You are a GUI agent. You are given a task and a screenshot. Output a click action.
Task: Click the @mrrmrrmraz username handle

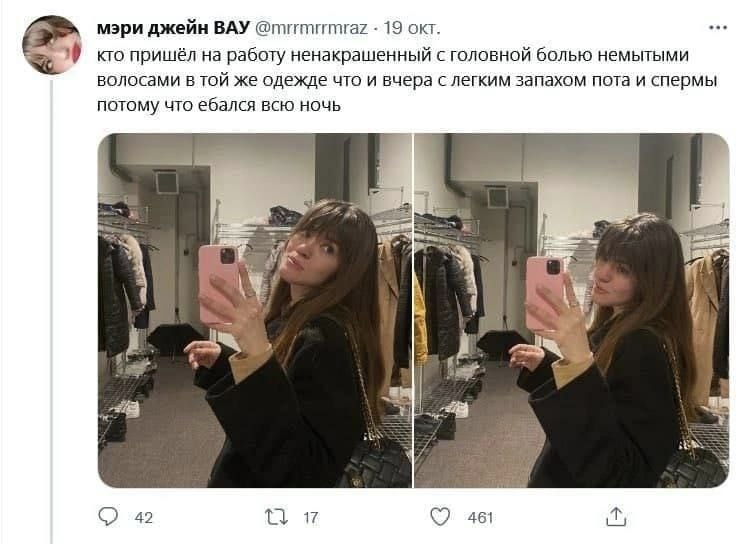pyautogui.click(x=312, y=28)
